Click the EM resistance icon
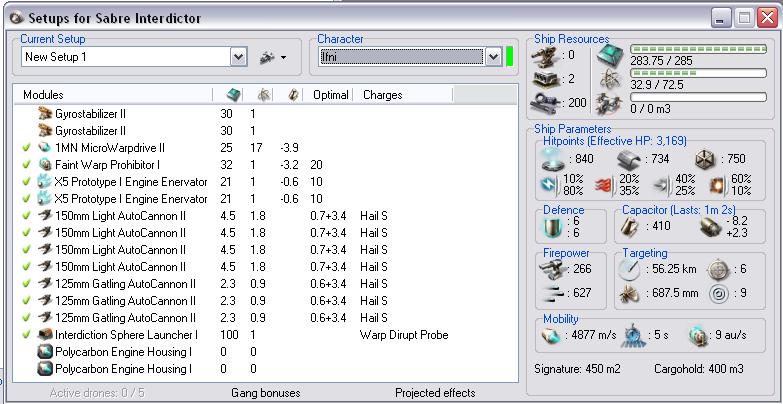The image size is (783, 404). [550, 185]
